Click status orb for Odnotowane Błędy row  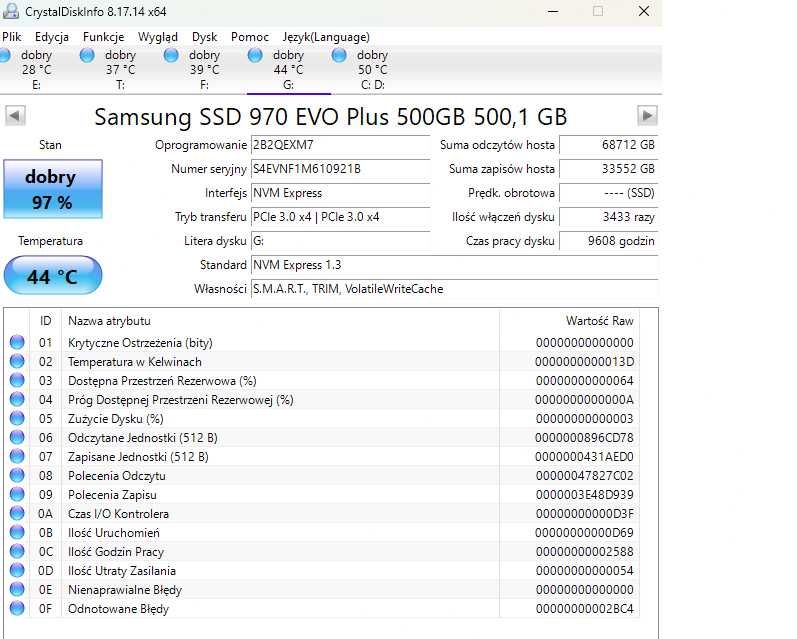[x=17, y=608]
